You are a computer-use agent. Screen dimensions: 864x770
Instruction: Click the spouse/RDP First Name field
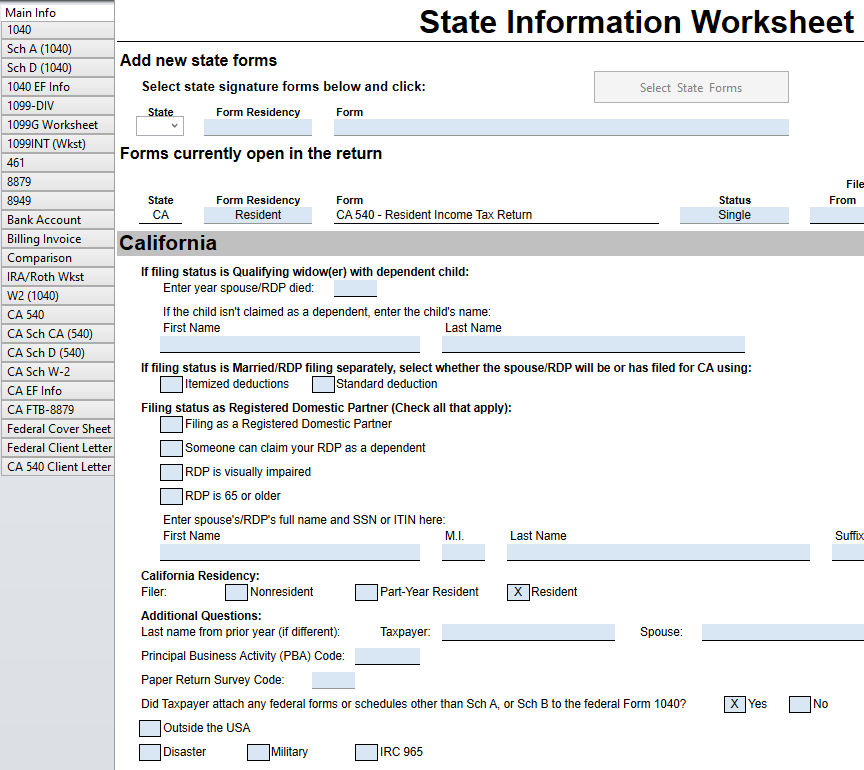(x=290, y=552)
